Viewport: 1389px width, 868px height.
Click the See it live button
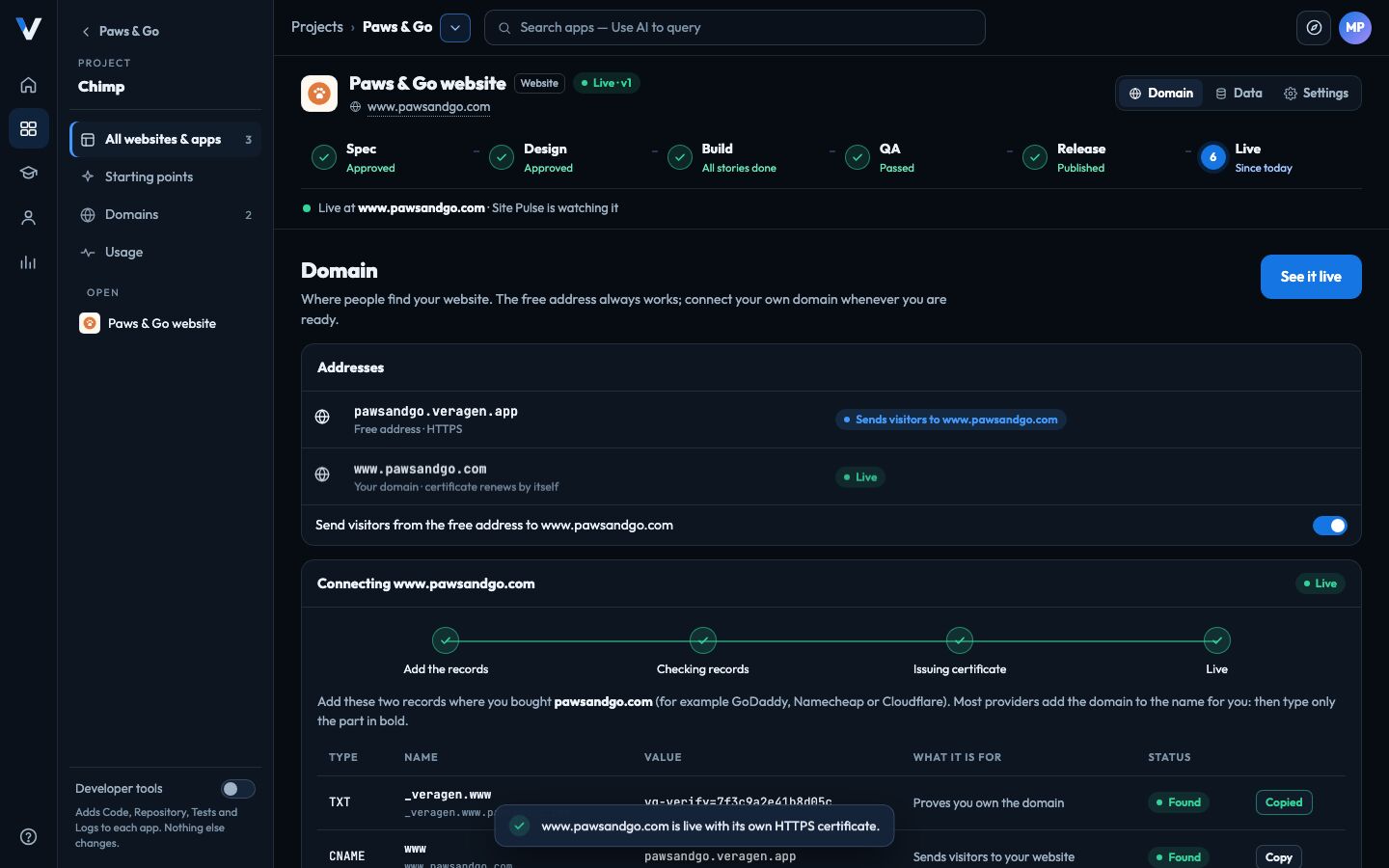(x=1311, y=277)
